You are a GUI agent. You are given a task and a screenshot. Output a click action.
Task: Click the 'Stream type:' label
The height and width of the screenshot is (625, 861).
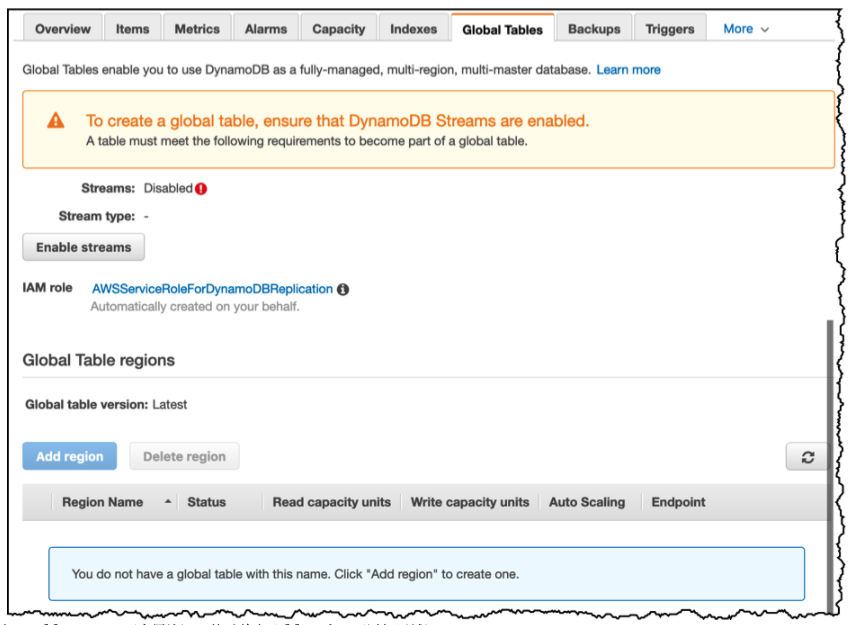(97, 216)
